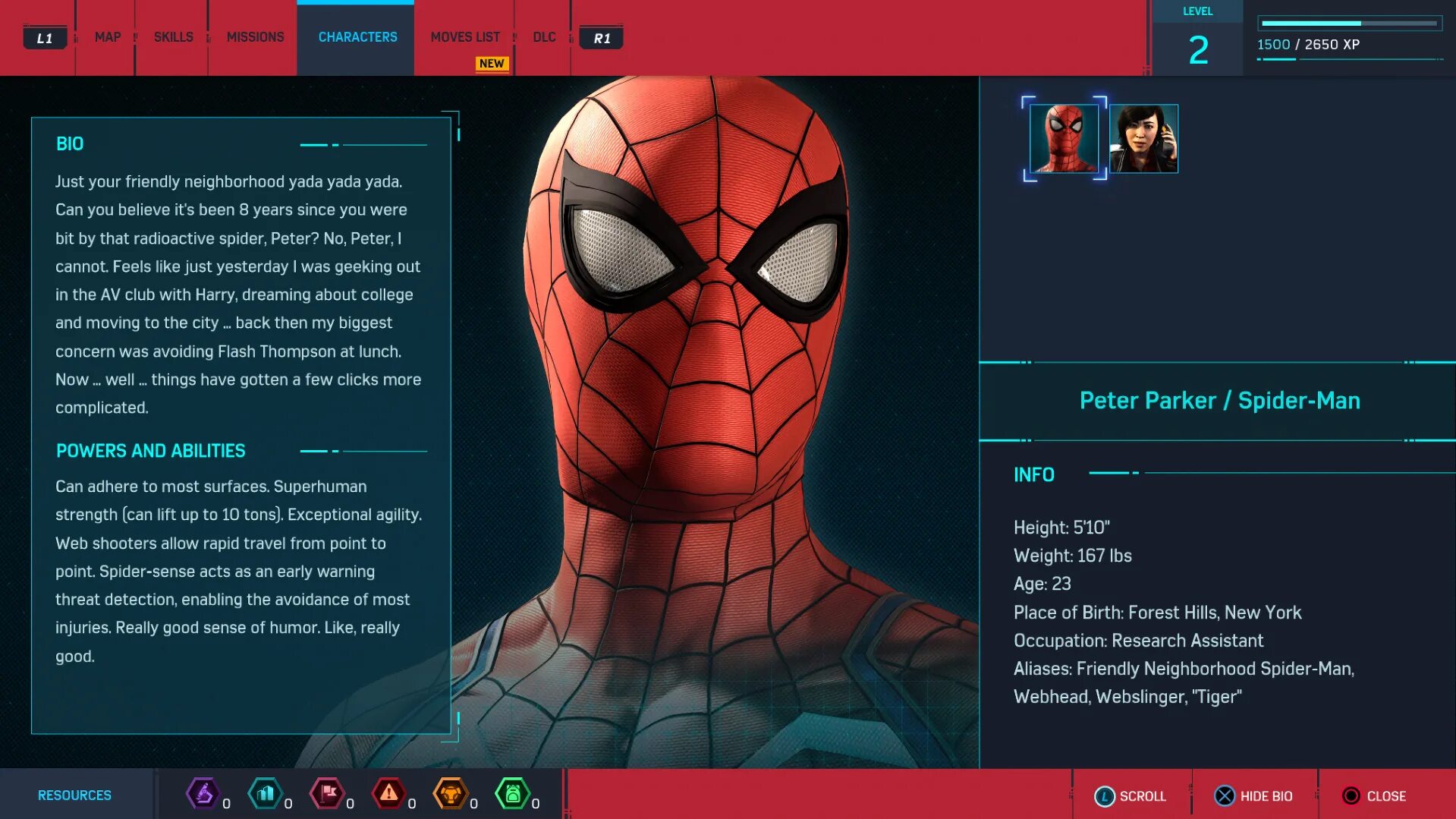The image size is (1456, 819).
Task: Click the orange challenge token trophy icon
Action: tap(450, 794)
